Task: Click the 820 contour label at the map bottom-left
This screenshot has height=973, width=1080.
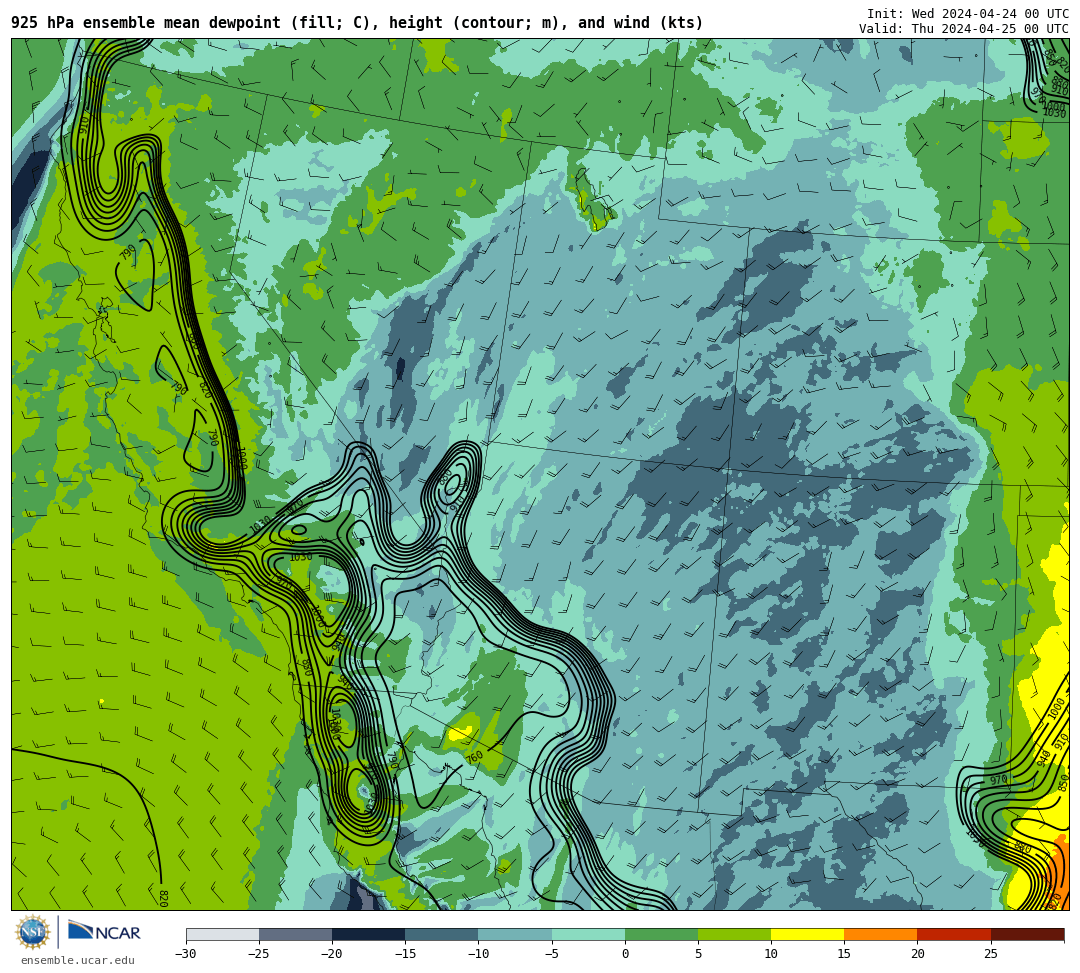Action: (x=163, y=898)
